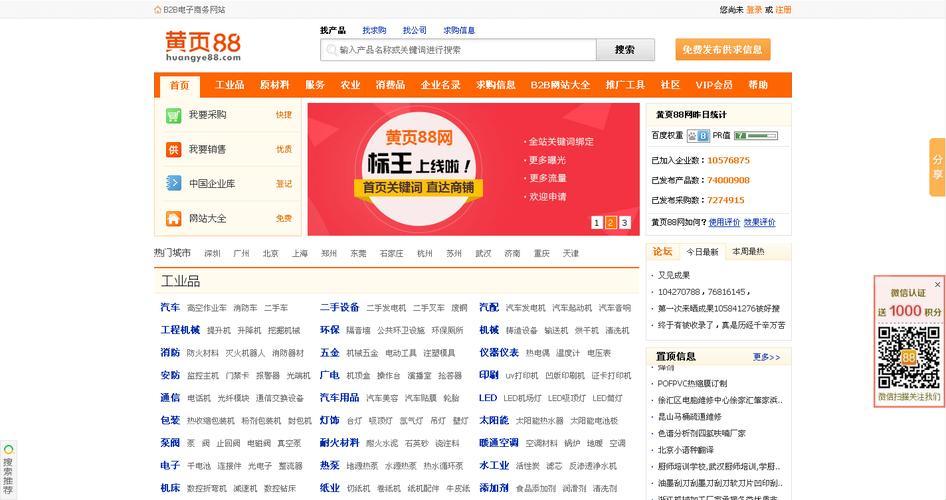Screen dimensions: 946x500
Task: Click the magnifier icon in the search box
Action: pos(331,50)
